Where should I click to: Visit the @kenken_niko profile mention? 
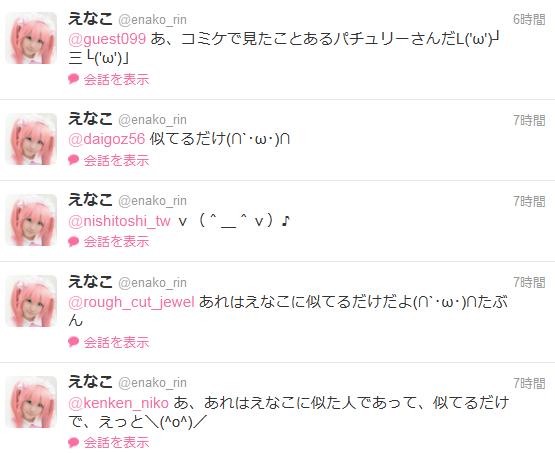coord(118,403)
